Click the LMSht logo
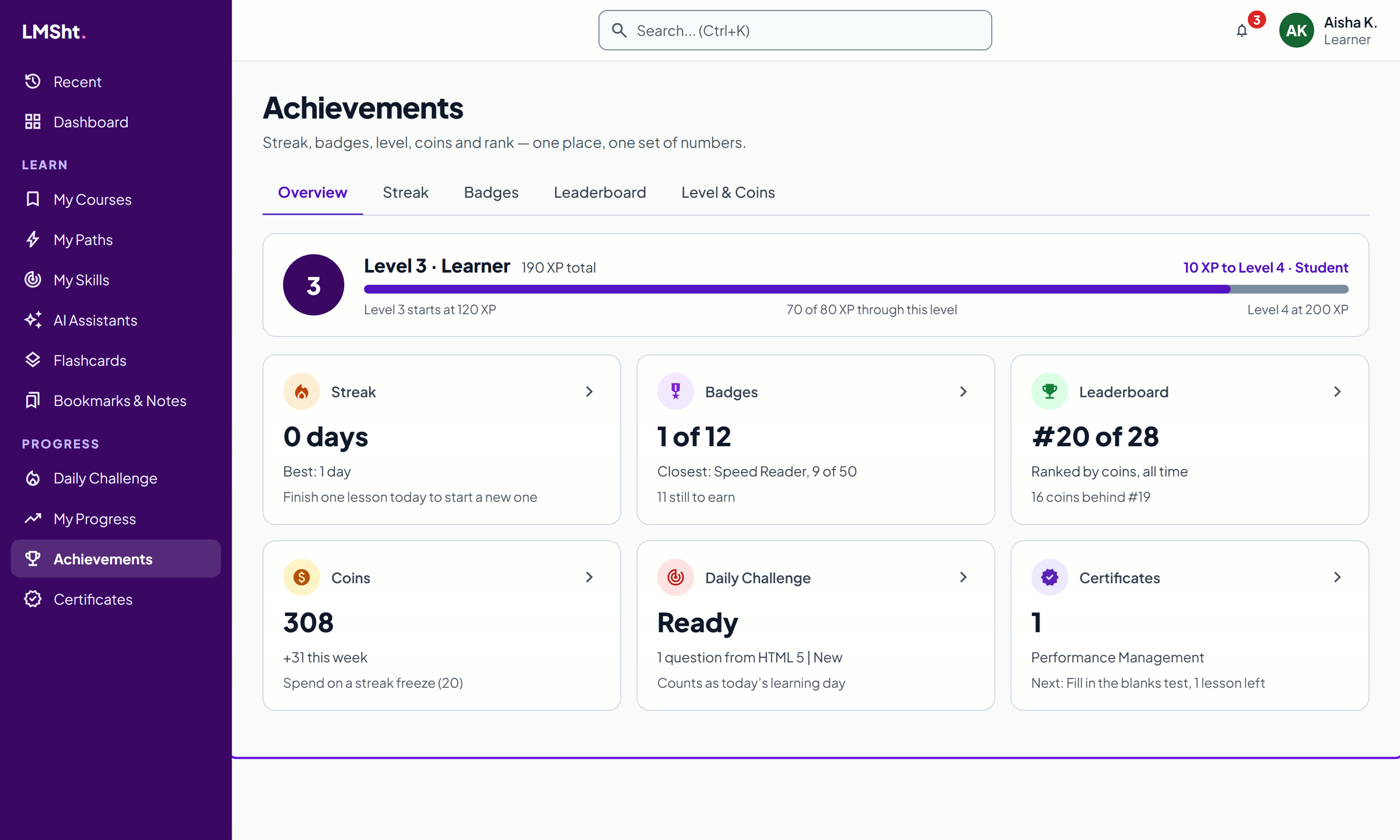 [x=54, y=32]
